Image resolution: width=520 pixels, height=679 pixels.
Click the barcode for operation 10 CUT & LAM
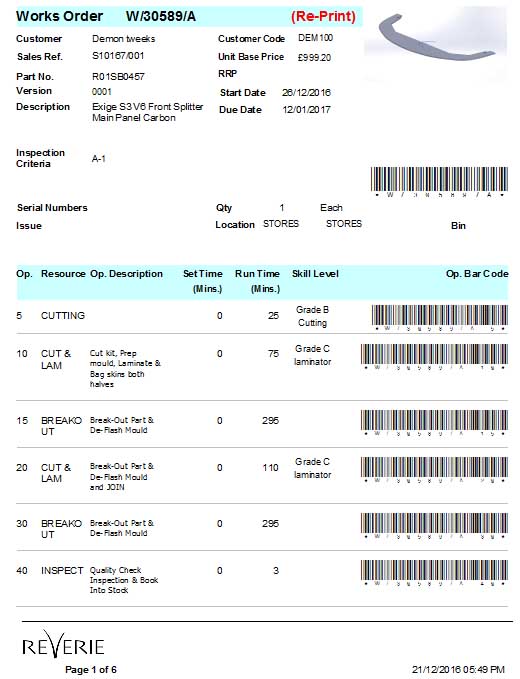click(434, 354)
